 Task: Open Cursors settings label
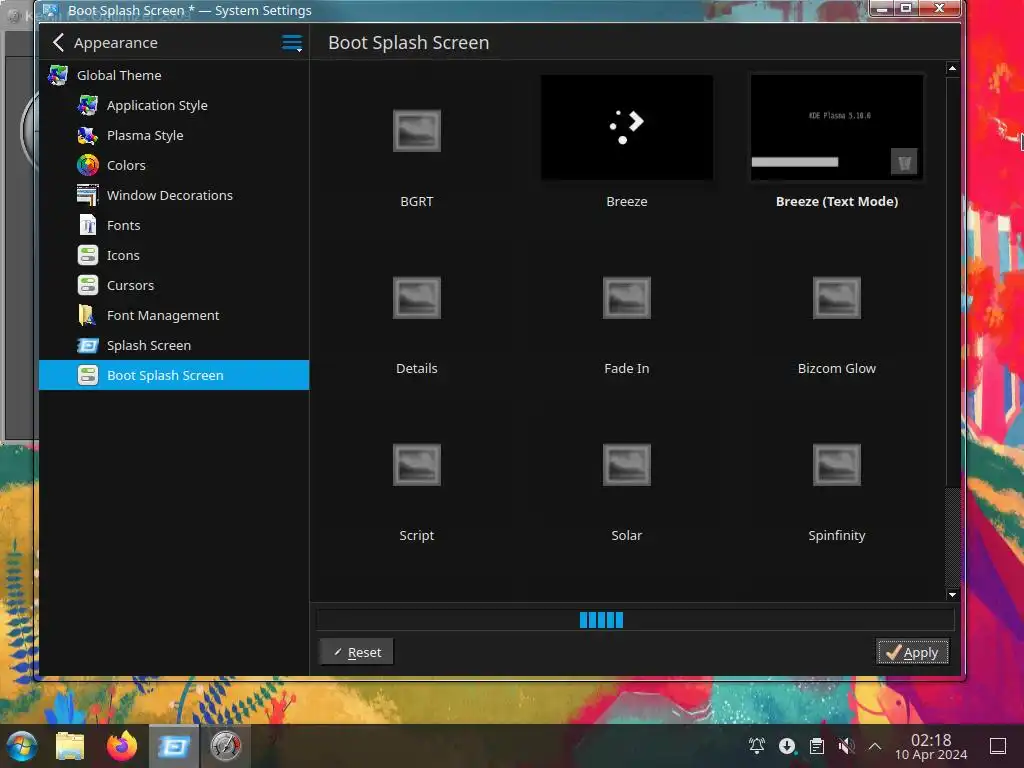130,285
